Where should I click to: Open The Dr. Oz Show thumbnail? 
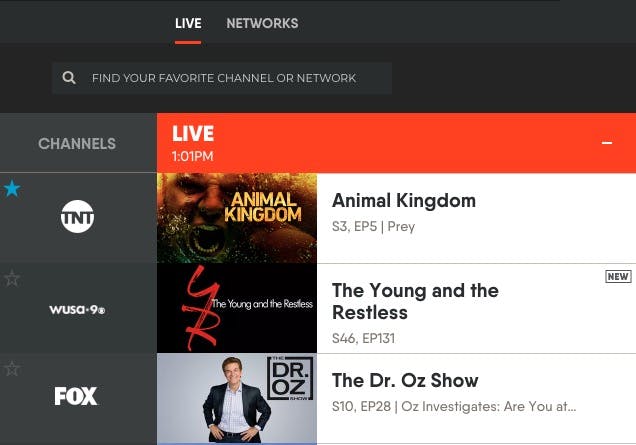[x=237, y=398]
